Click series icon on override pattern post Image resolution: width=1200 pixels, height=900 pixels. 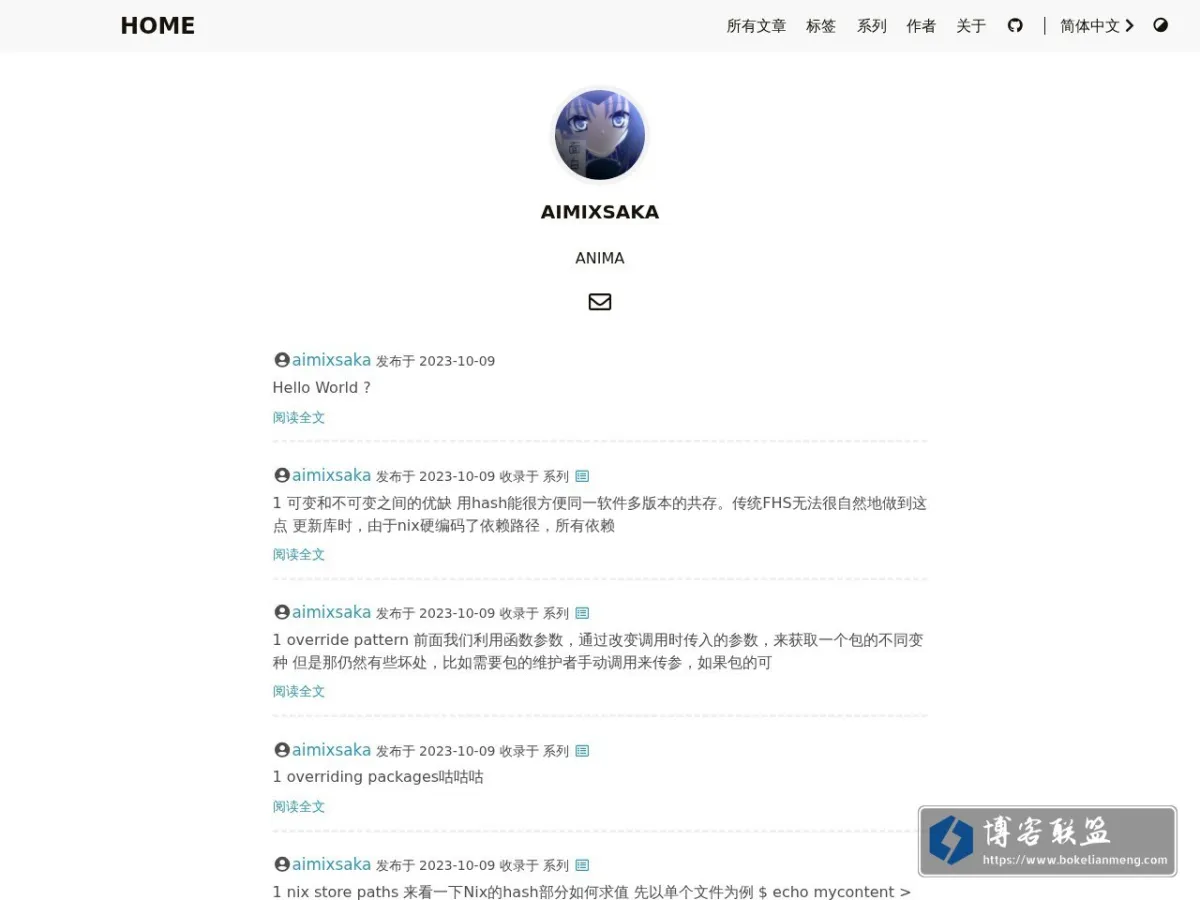[582, 613]
